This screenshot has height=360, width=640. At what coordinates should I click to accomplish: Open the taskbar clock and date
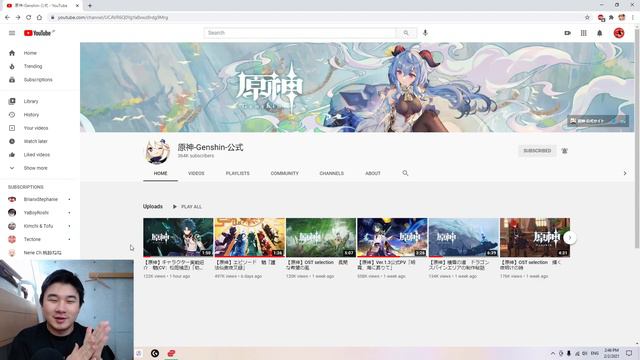[611, 353]
